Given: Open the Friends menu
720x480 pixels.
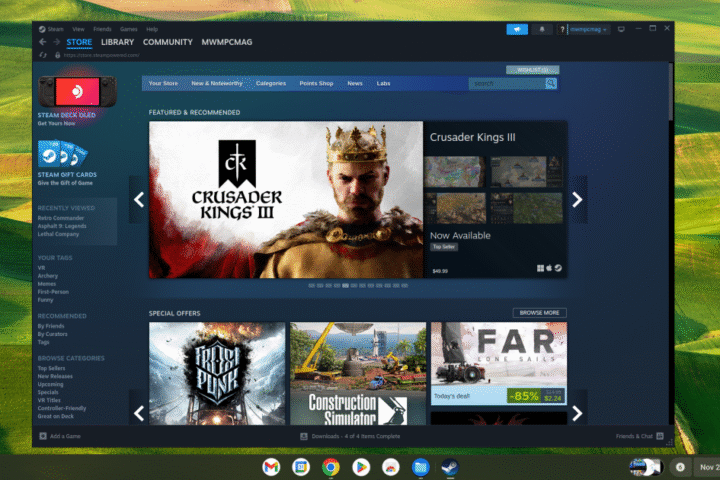Looking at the screenshot, I should click(x=102, y=29).
